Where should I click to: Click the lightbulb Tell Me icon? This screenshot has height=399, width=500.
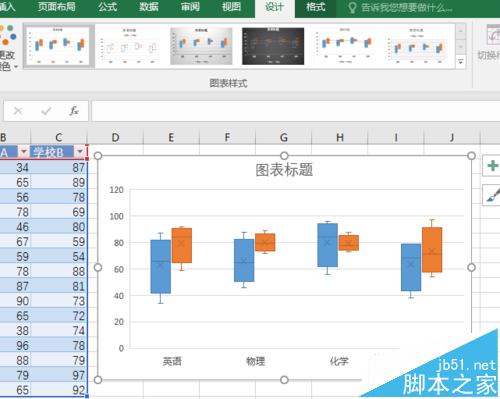(352, 8)
